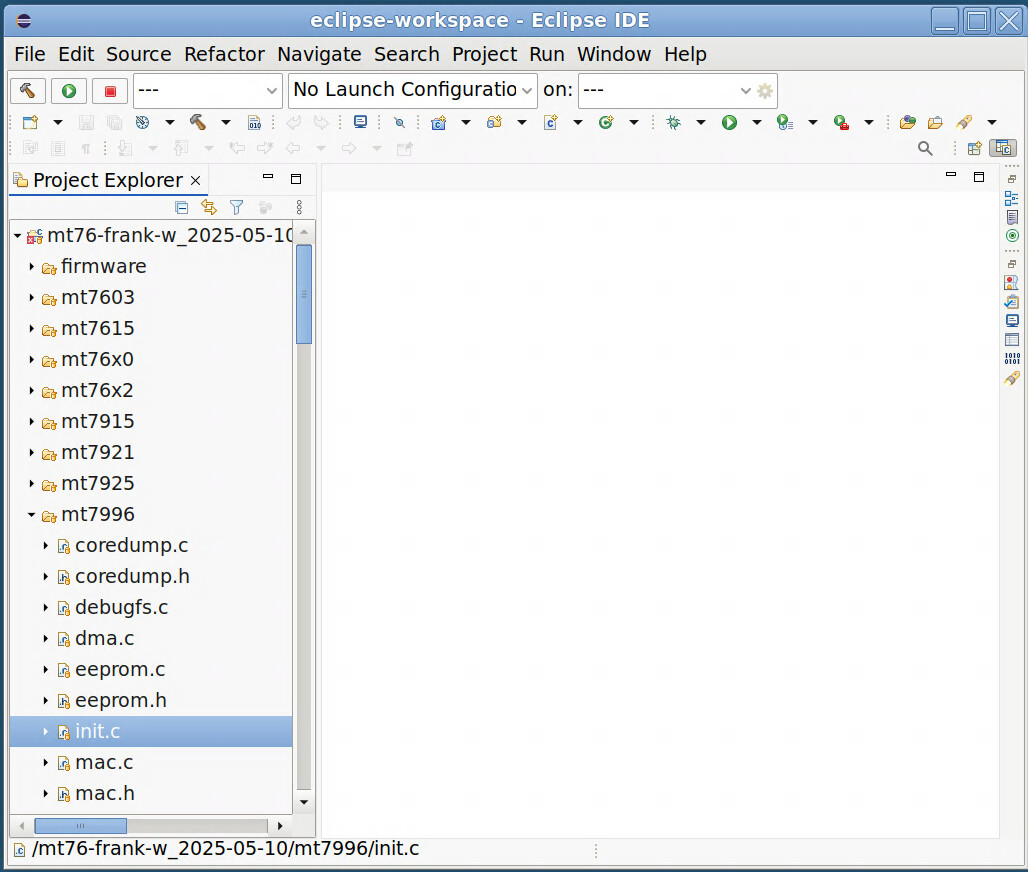This screenshot has height=872, width=1028.
Task: Open the Source menu
Action: point(139,54)
